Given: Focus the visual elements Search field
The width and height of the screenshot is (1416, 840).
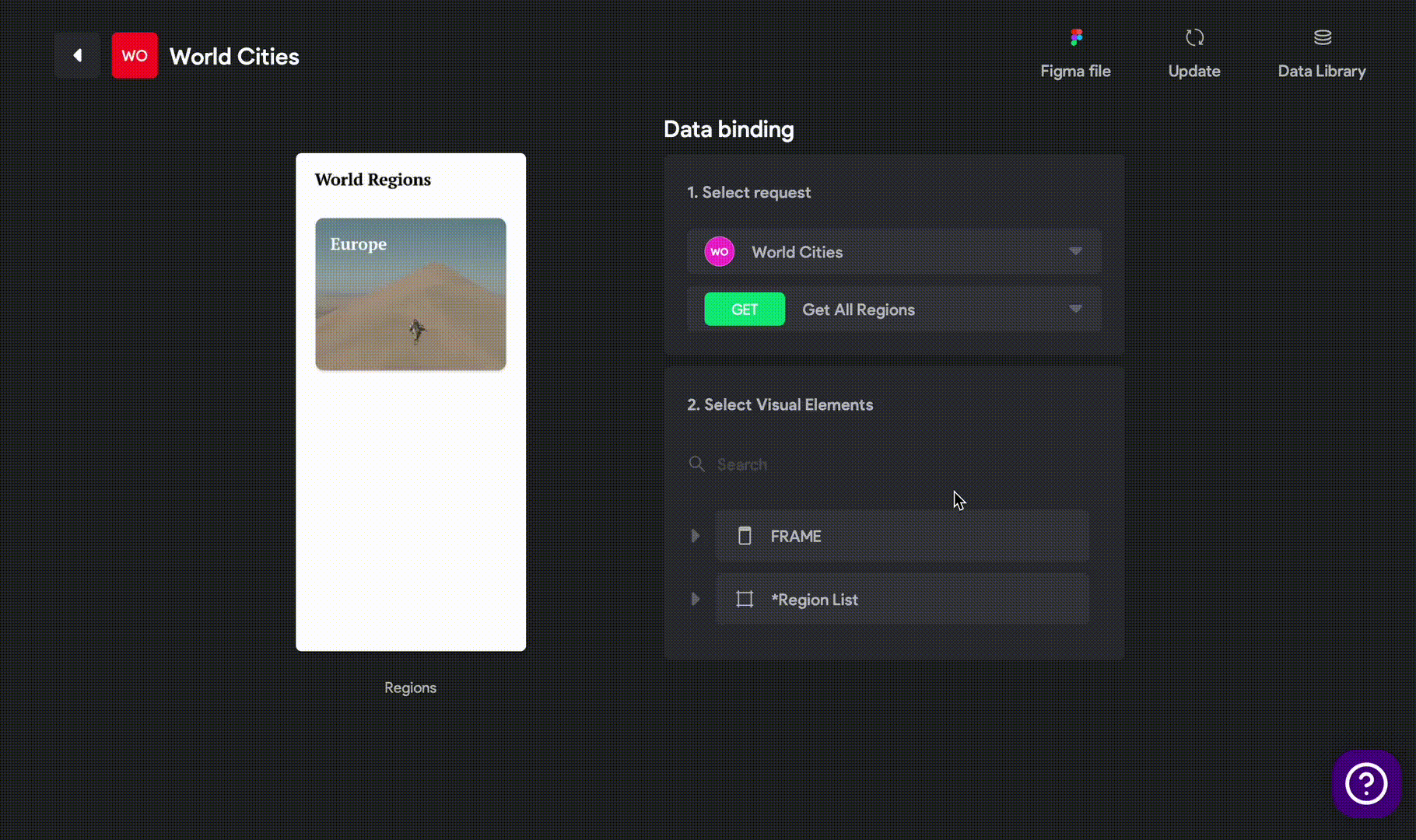Looking at the screenshot, I should pos(895,464).
